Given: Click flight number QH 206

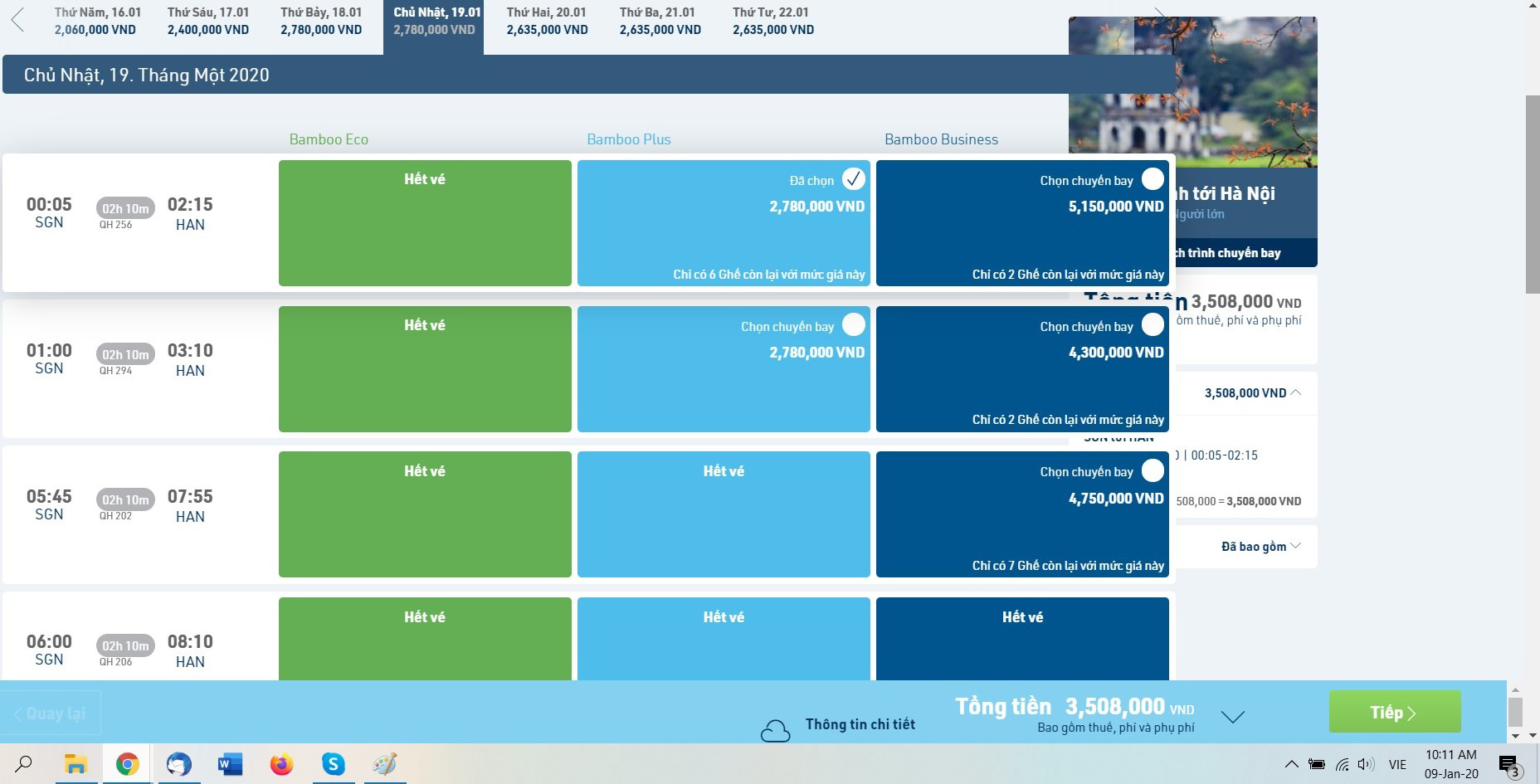Looking at the screenshot, I should pyautogui.click(x=115, y=662).
